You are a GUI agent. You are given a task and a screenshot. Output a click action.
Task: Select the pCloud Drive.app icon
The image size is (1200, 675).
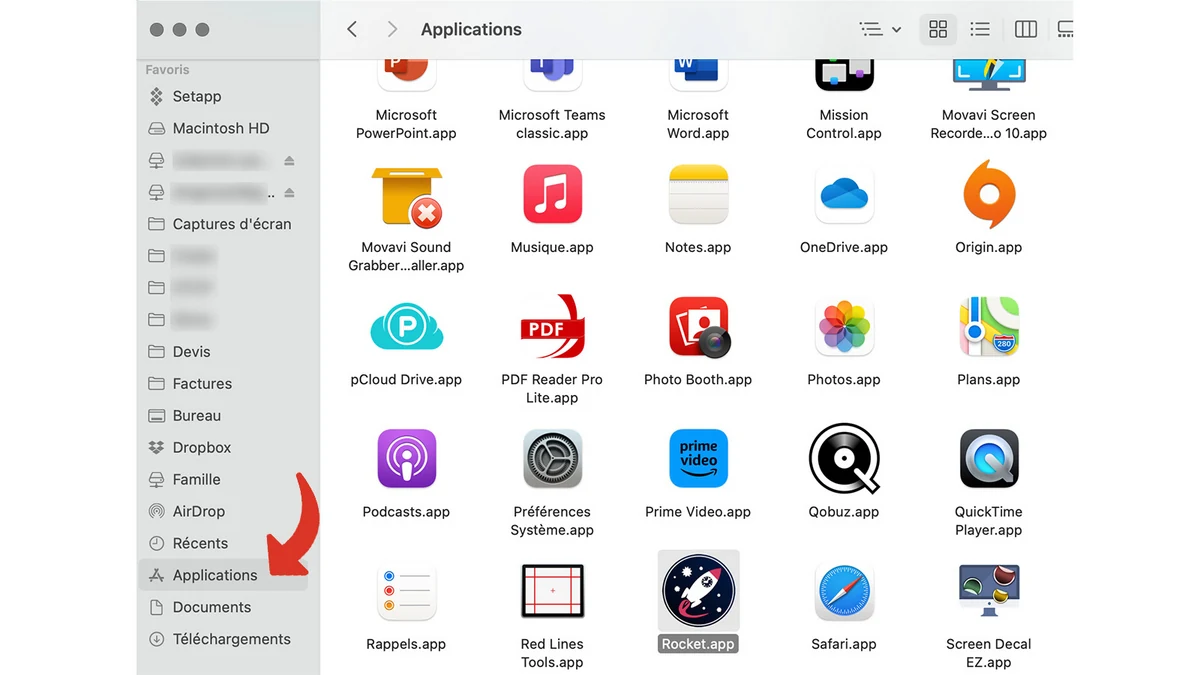pos(406,326)
